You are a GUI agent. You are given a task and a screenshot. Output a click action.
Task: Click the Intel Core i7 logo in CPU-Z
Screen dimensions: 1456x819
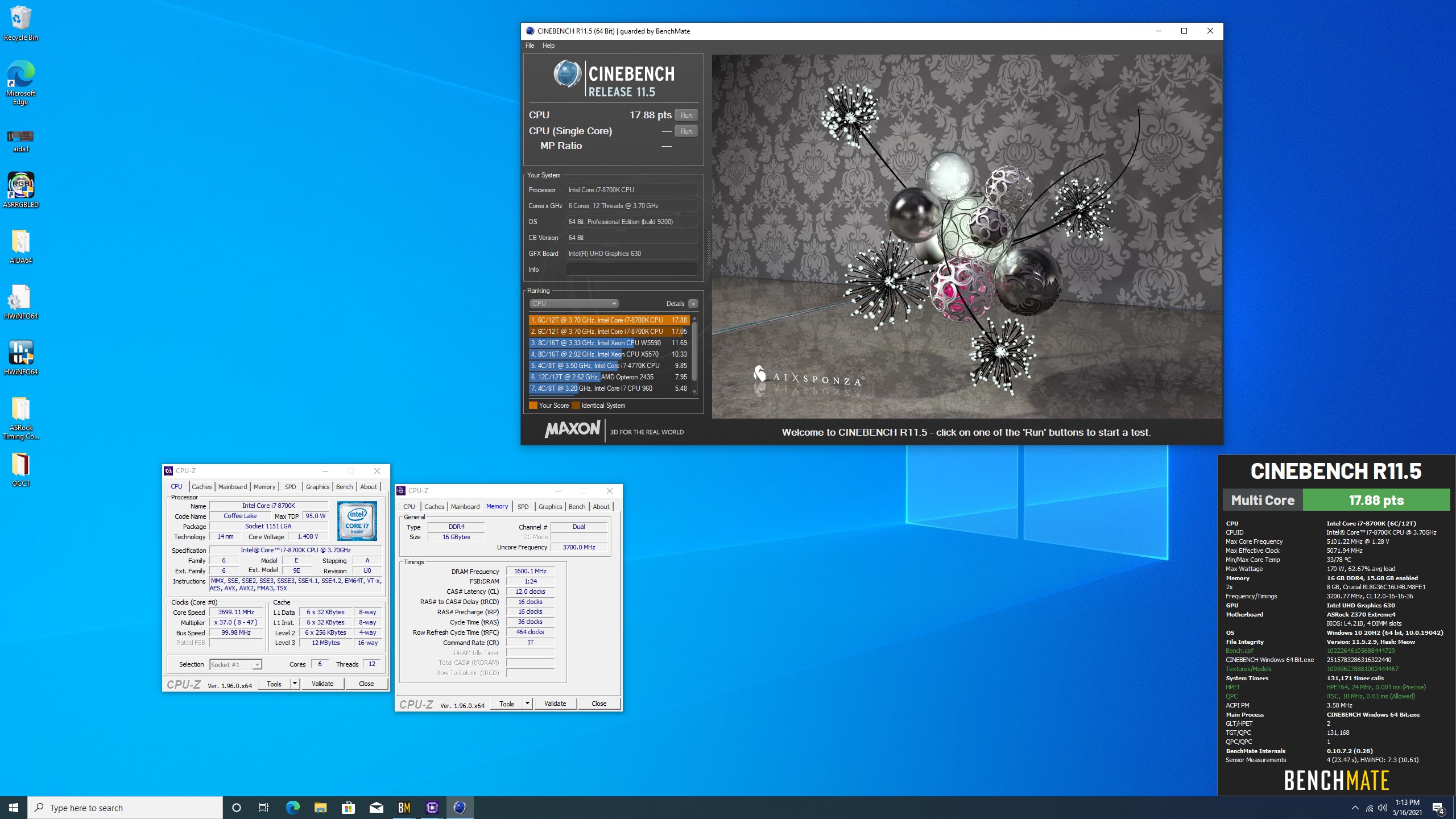tap(357, 521)
